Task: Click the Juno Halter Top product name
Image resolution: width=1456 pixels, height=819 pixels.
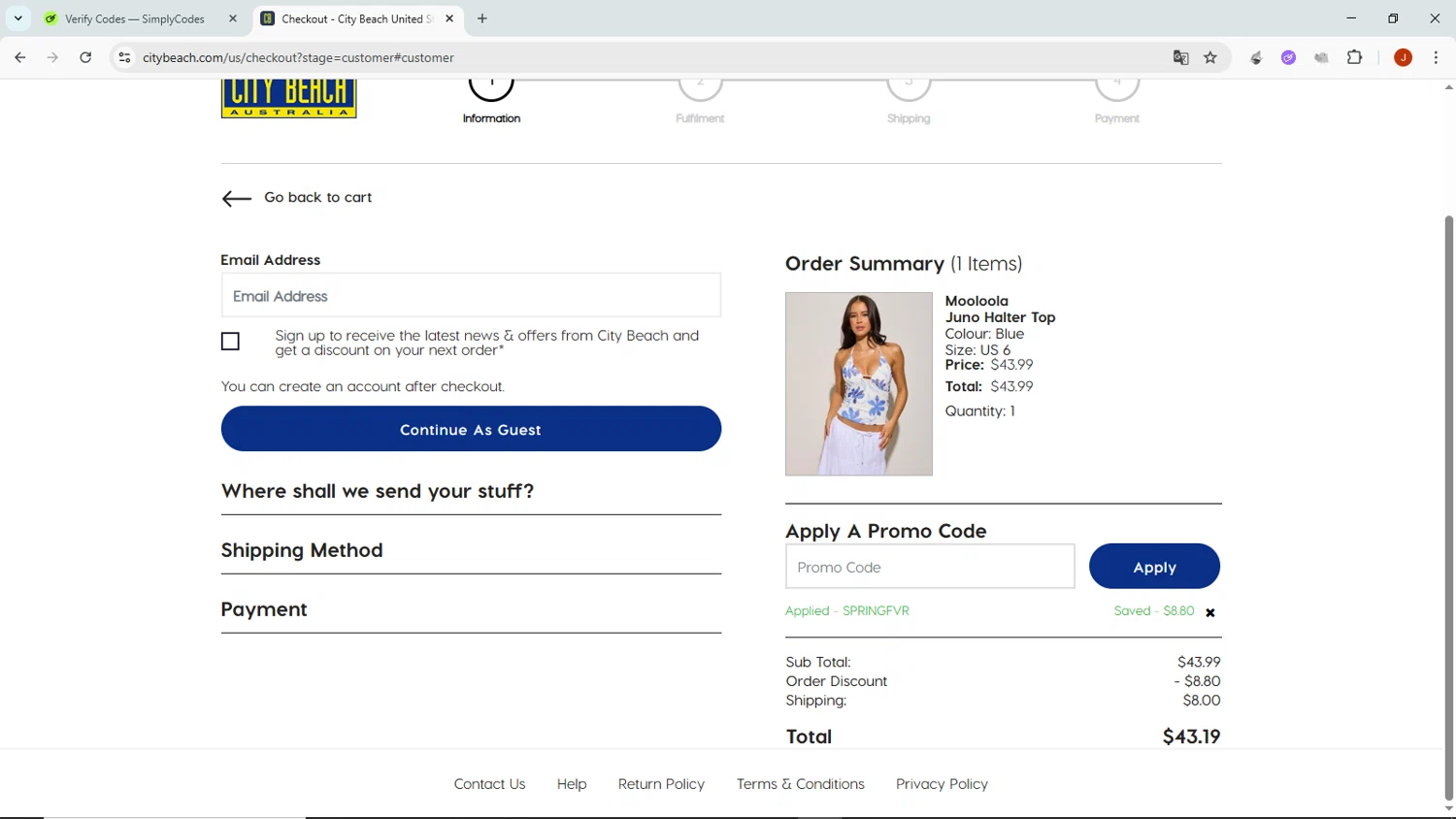Action: 1000,317
